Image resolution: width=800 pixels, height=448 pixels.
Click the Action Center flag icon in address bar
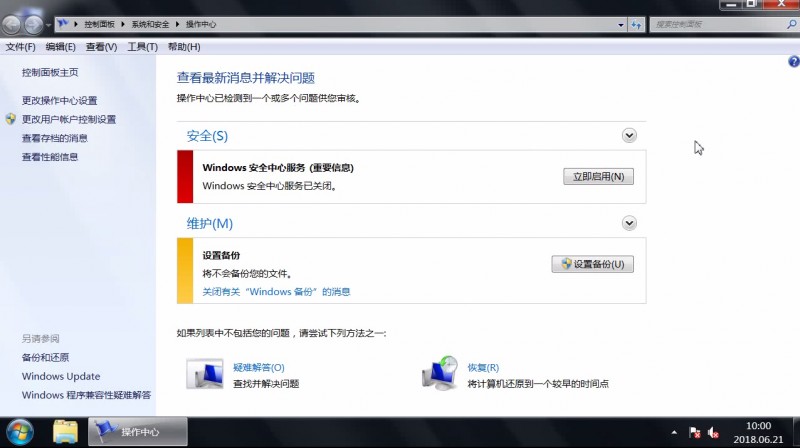(x=63, y=23)
